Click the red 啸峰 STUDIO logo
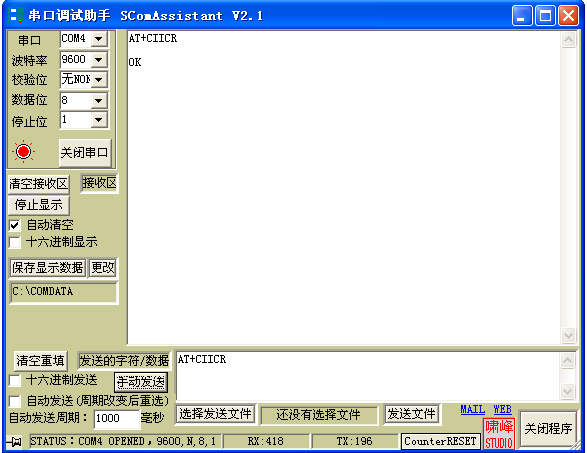The height and width of the screenshot is (453, 587). [x=499, y=434]
